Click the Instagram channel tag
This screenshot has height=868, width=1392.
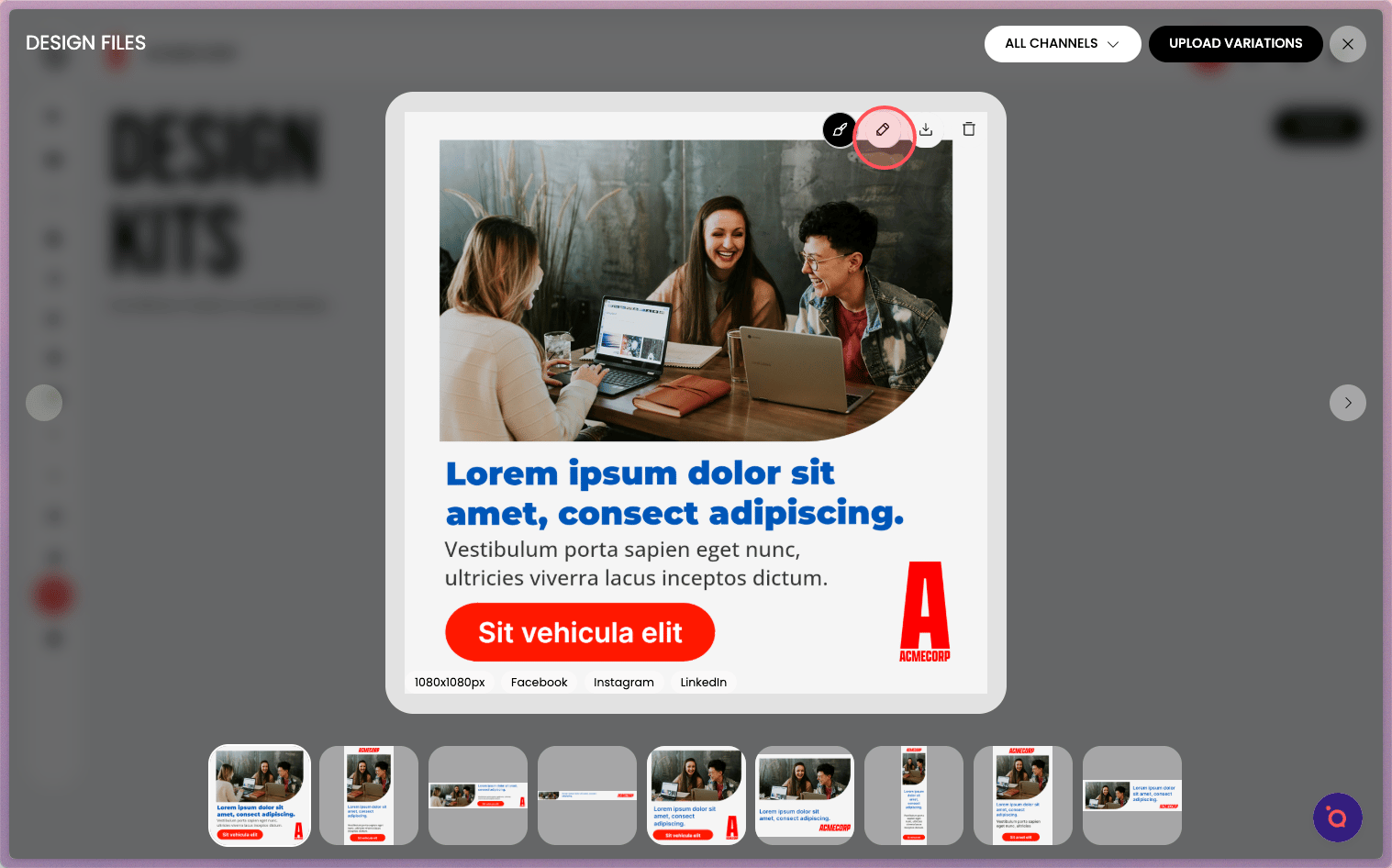tap(624, 682)
